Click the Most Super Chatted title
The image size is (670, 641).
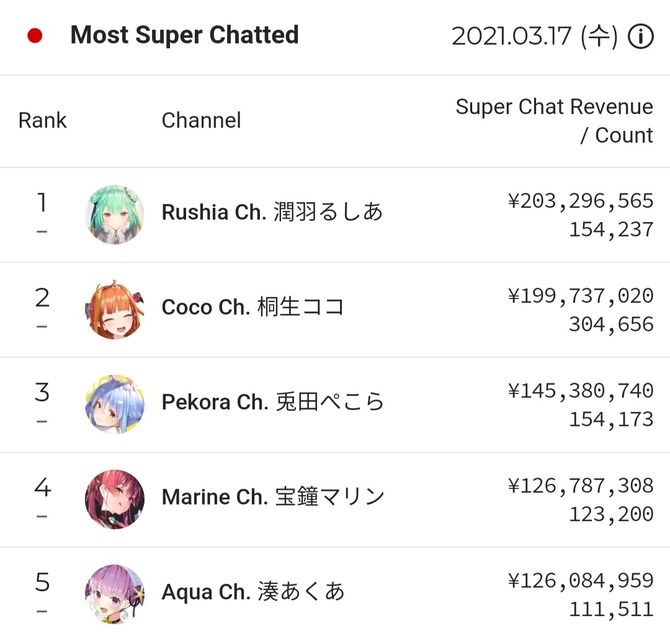click(185, 35)
